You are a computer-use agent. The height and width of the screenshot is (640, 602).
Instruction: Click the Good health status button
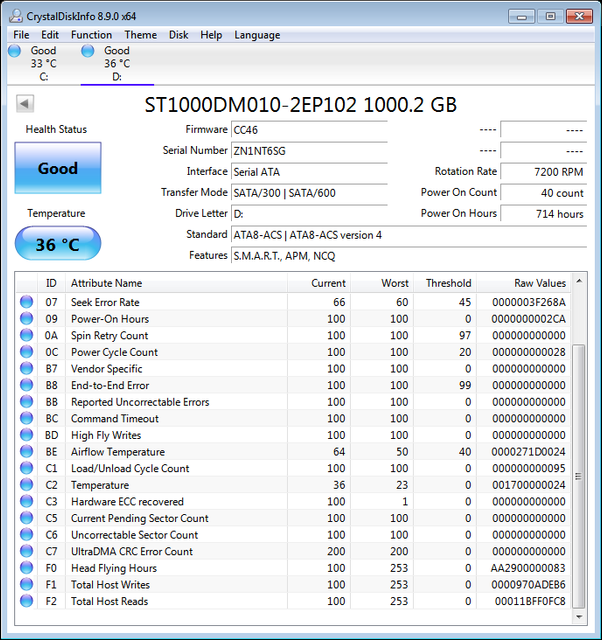[x=58, y=168]
